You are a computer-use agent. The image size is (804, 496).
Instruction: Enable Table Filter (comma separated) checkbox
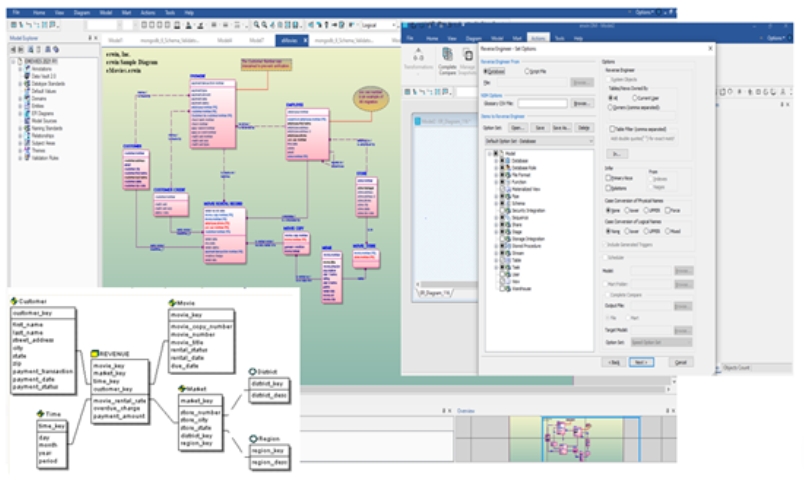tap(612, 129)
